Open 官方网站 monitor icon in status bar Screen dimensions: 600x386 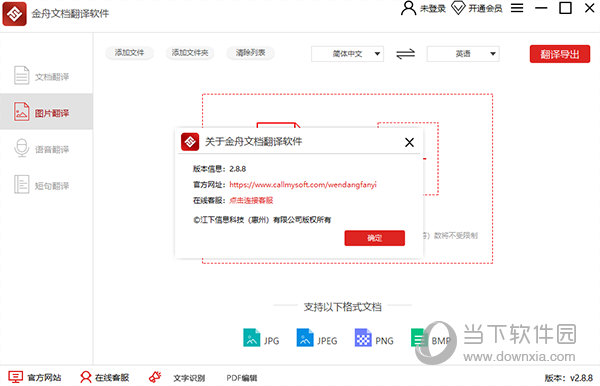click(16, 377)
